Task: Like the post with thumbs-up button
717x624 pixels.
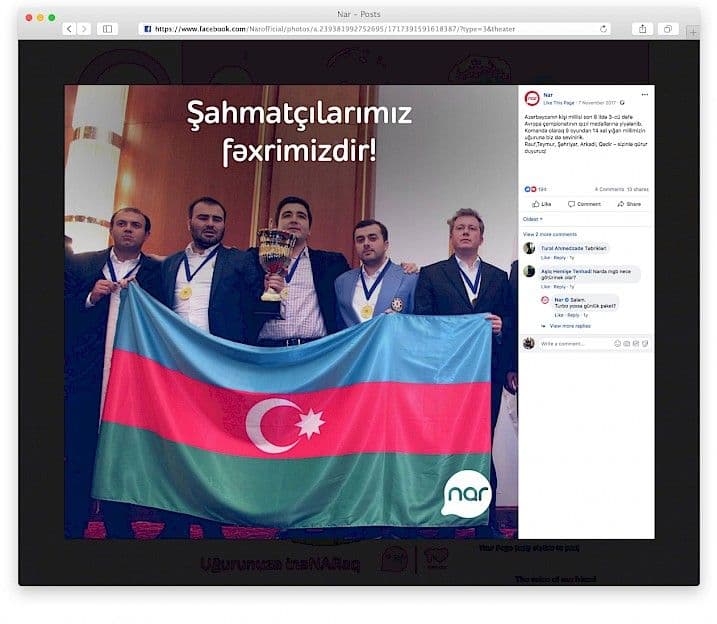Action: point(541,204)
